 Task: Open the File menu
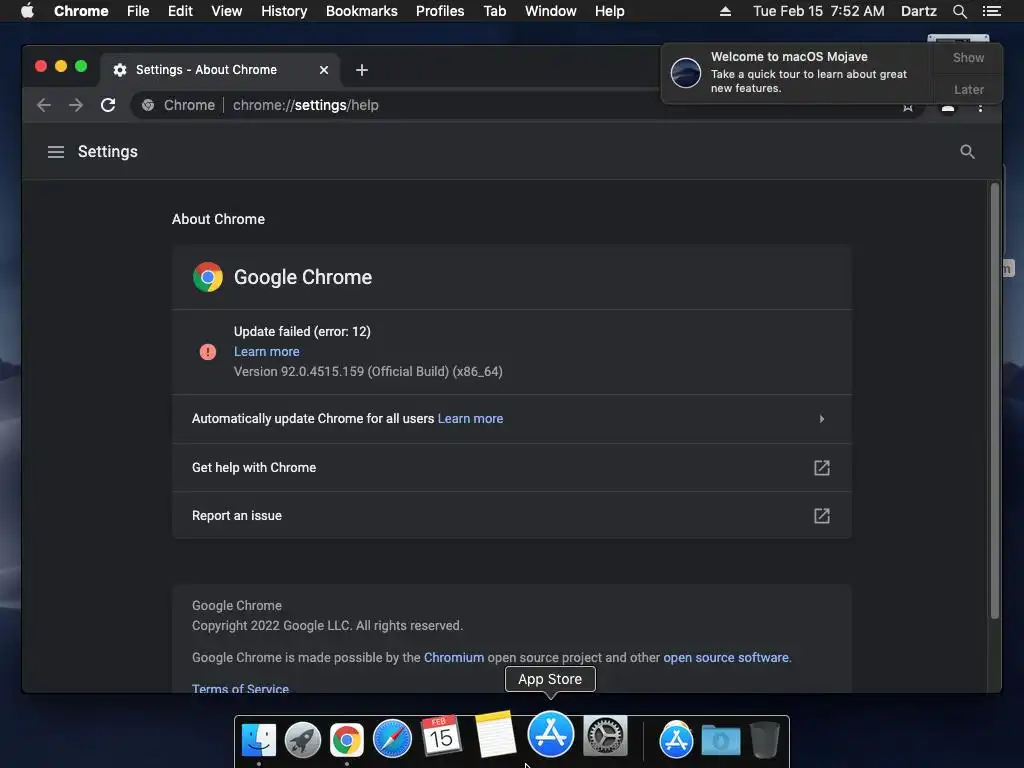(x=138, y=11)
